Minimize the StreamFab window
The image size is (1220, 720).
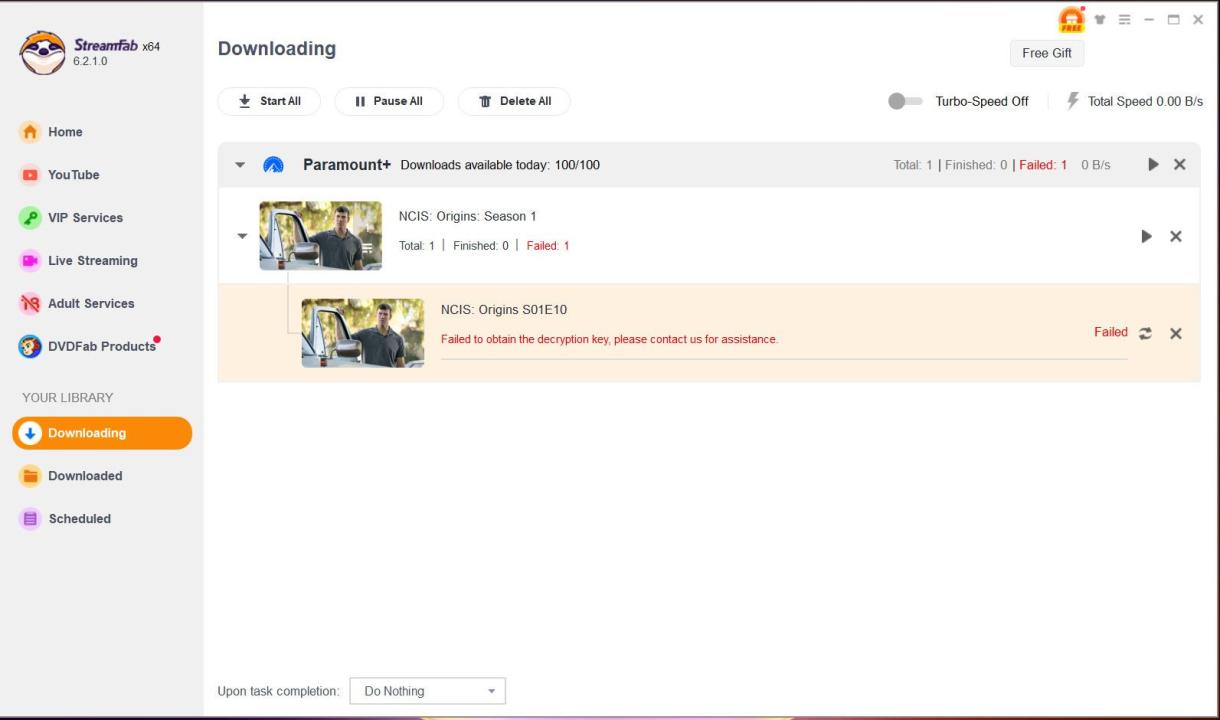(x=1149, y=19)
